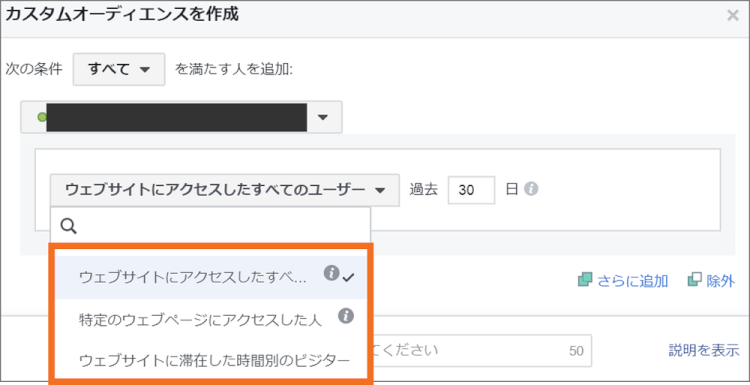
Task: Choose 特定のウェブページにアクセスした人 option
Action: point(211,319)
